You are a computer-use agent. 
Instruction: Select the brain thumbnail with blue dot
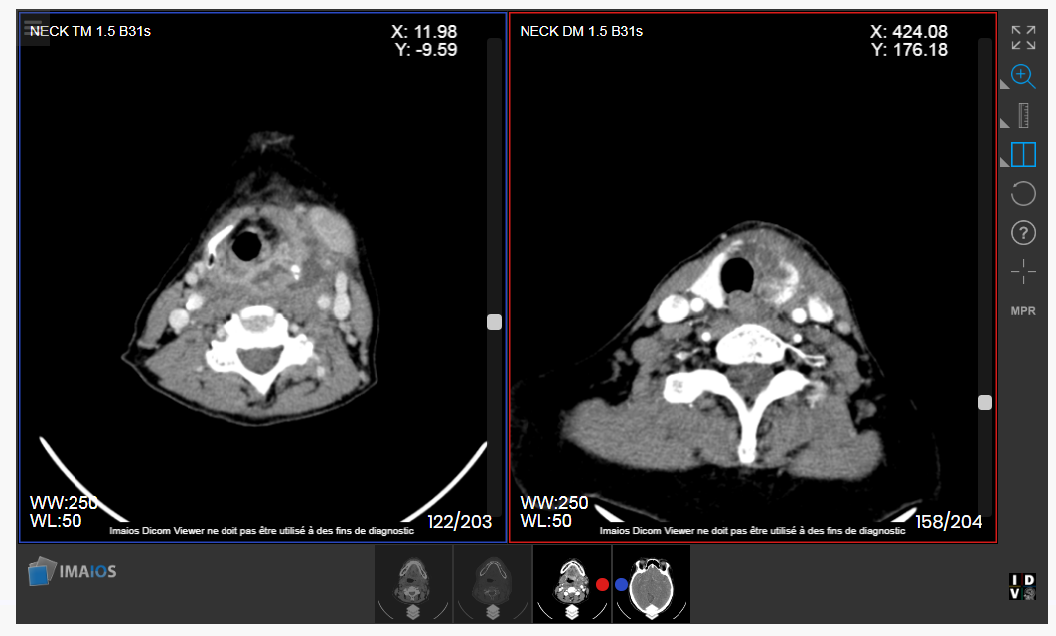651,584
